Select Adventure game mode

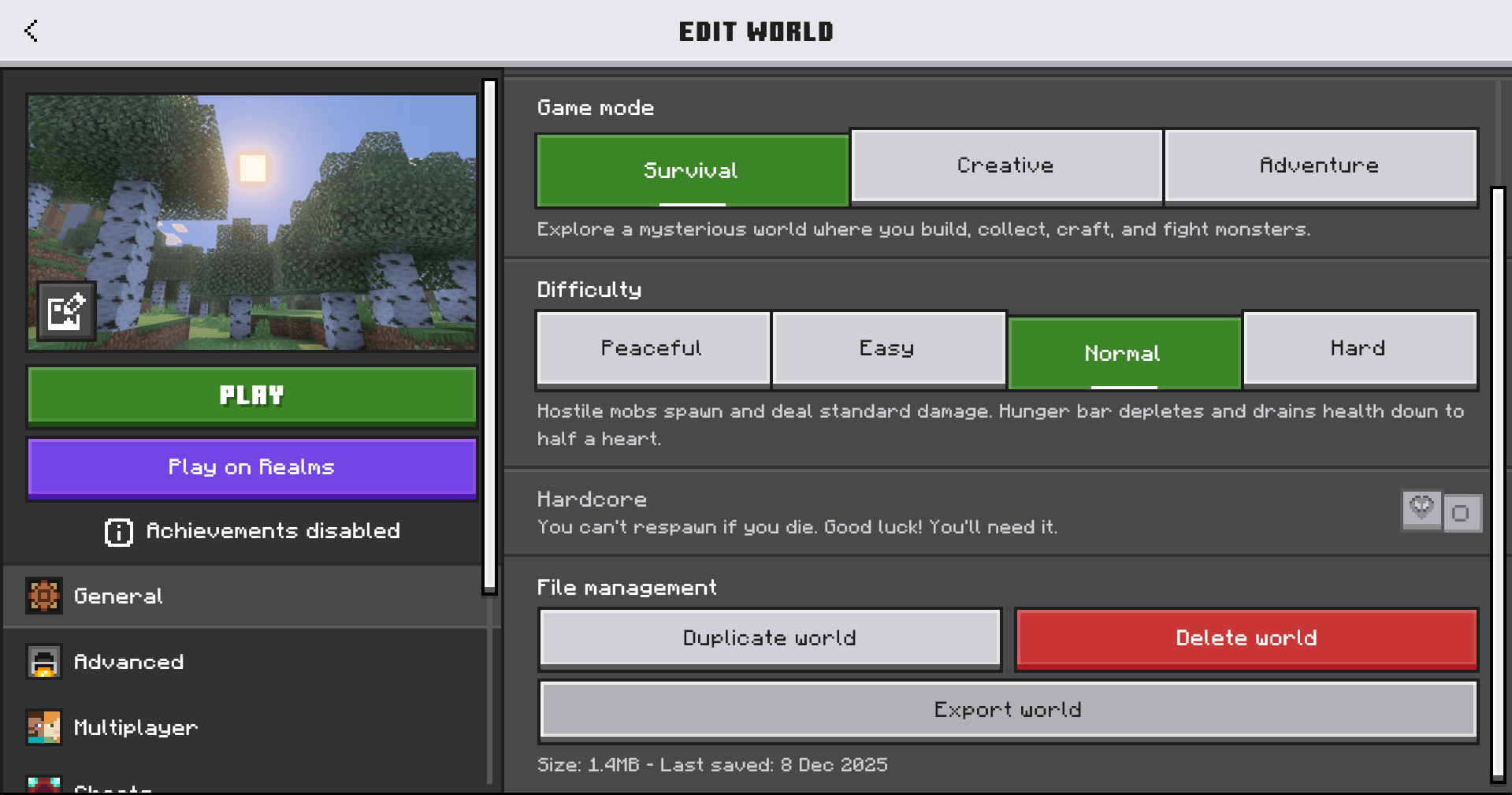(1319, 165)
